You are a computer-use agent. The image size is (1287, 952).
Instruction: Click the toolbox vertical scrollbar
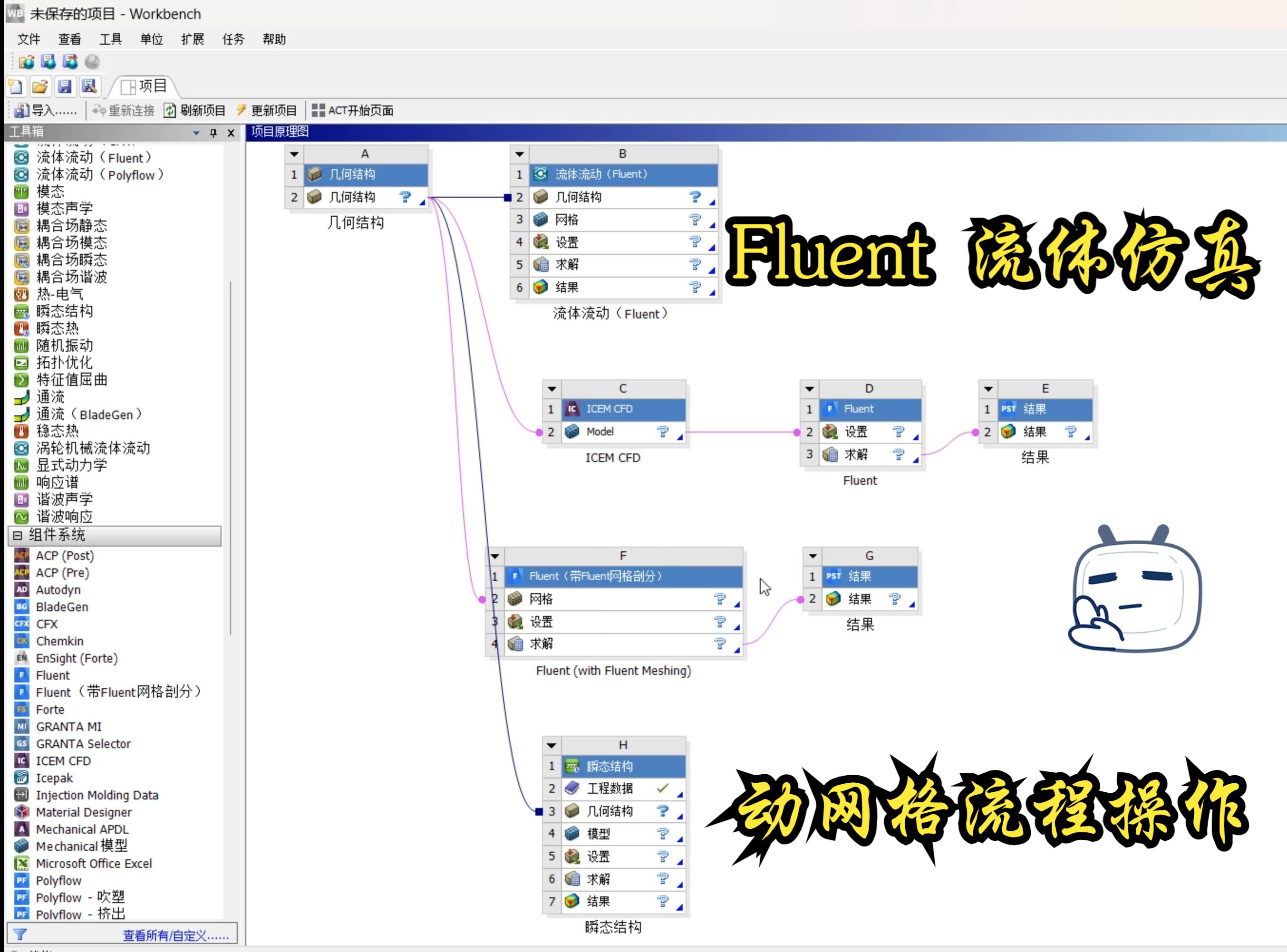231,458
